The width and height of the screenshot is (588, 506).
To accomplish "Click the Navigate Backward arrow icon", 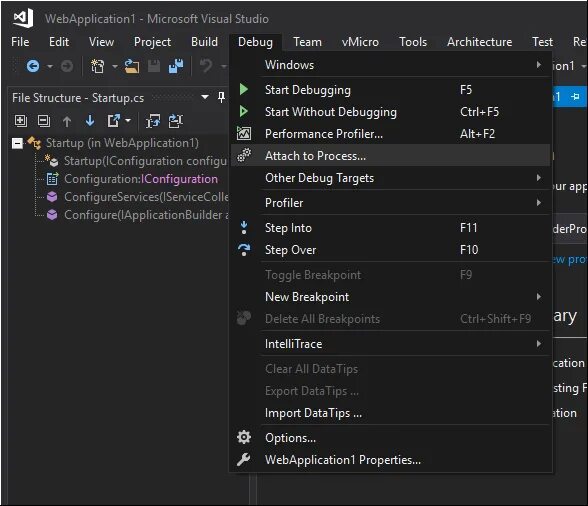I will coord(33,66).
